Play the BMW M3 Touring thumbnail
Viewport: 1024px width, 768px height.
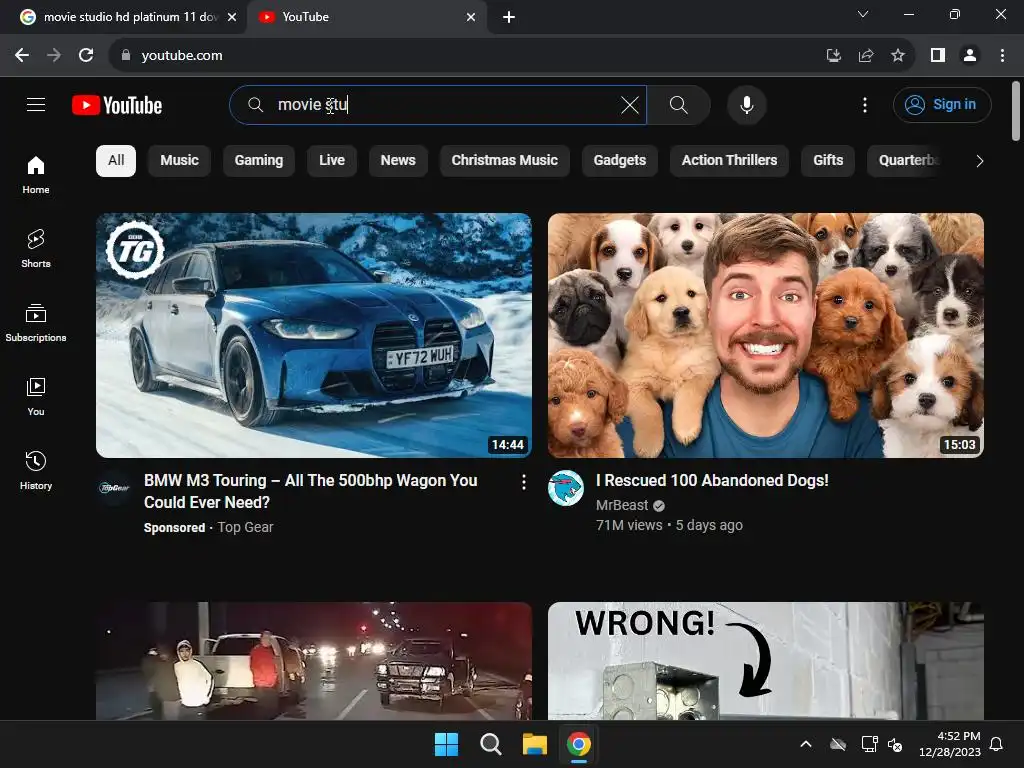pyautogui.click(x=313, y=335)
